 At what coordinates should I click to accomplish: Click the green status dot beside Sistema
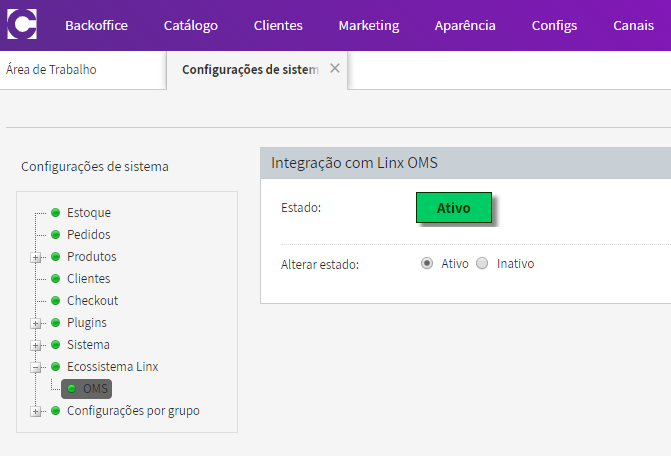[55, 344]
